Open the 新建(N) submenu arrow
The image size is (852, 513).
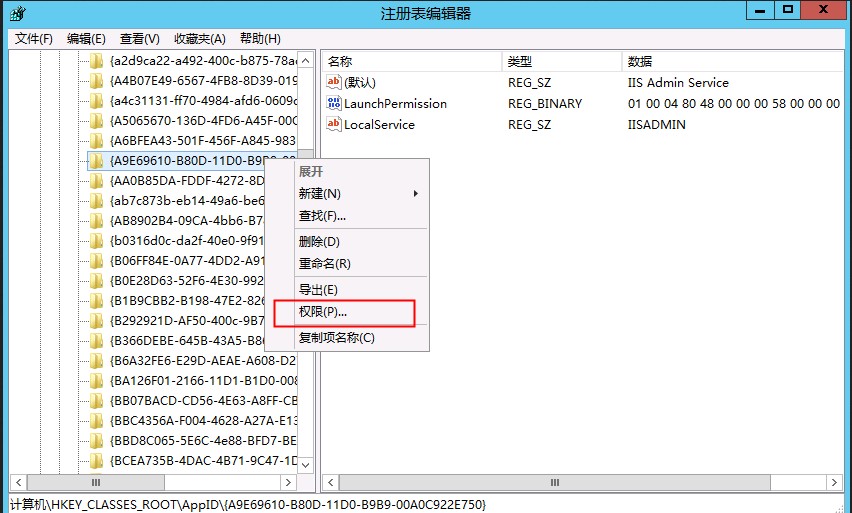coord(415,193)
